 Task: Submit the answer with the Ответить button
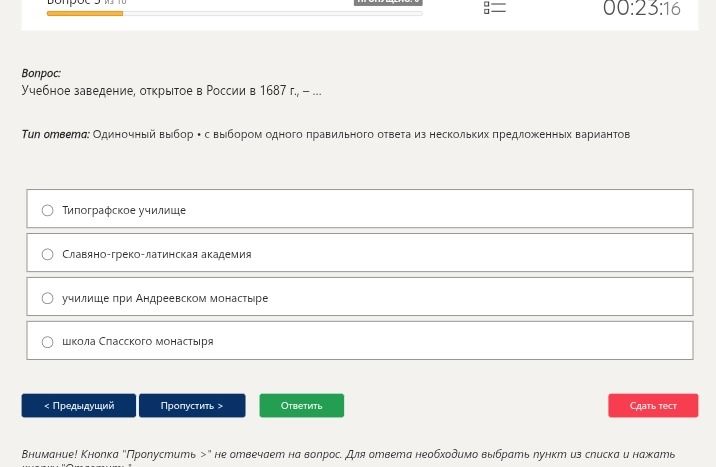pos(301,405)
